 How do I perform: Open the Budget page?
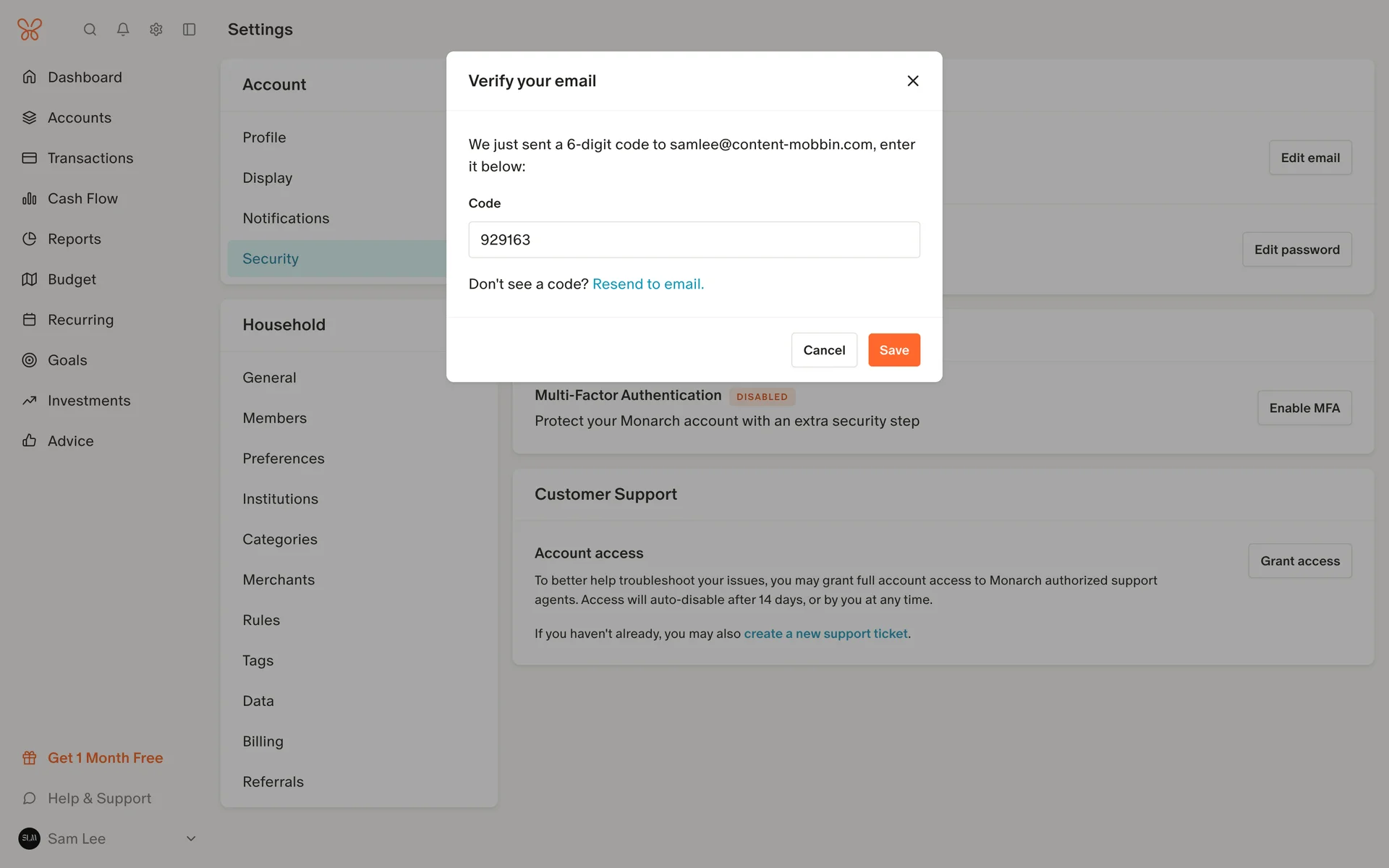[x=72, y=279]
